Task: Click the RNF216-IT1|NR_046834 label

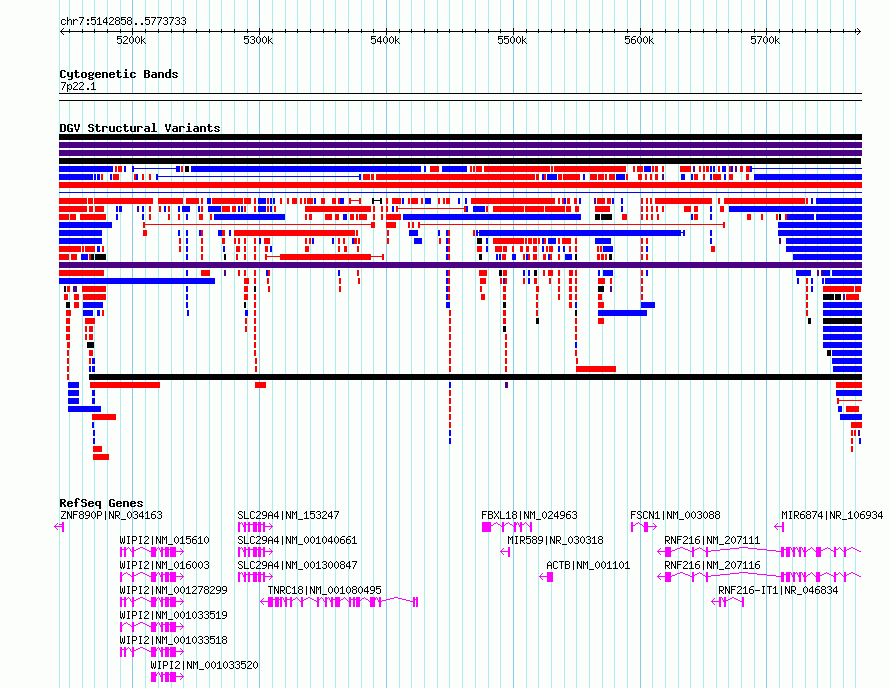Action: (x=778, y=590)
